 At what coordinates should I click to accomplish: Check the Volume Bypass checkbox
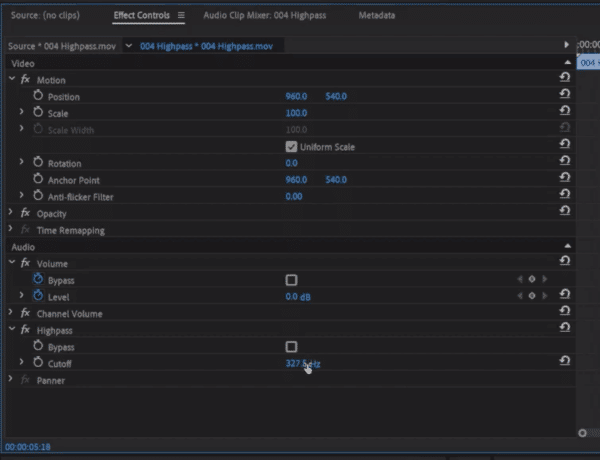coord(291,280)
